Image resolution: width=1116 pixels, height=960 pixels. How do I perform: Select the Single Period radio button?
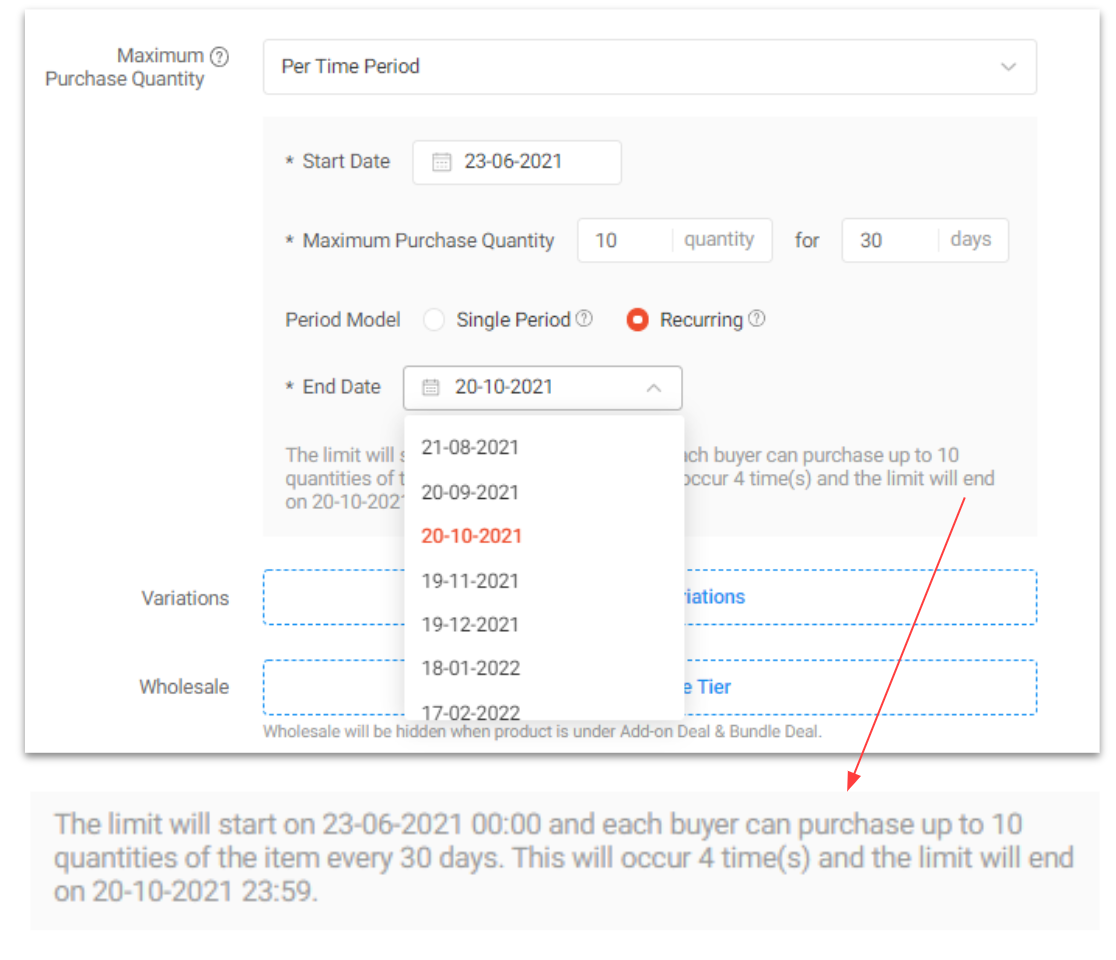[434, 319]
